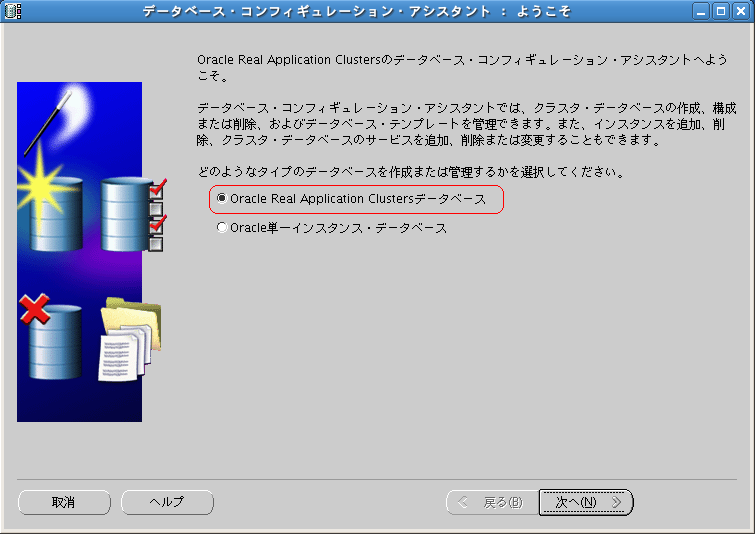Click the 取消 cancel button
The height and width of the screenshot is (534, 755).
(64, 502)
